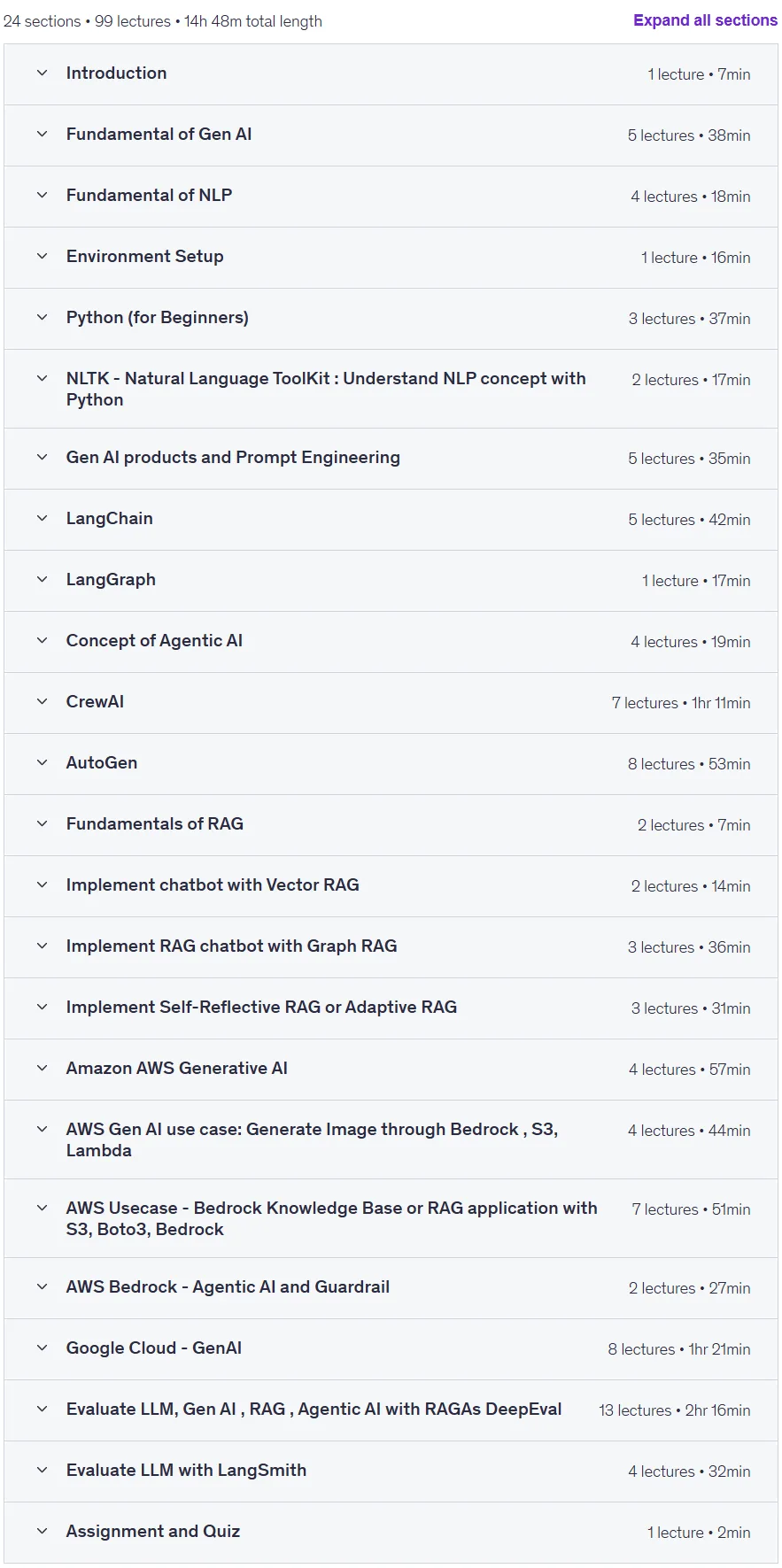The height and width of the screenshot is (1568, 782).
Task: Toggle the Environment Setup chevron
Action: click(42, 257)
